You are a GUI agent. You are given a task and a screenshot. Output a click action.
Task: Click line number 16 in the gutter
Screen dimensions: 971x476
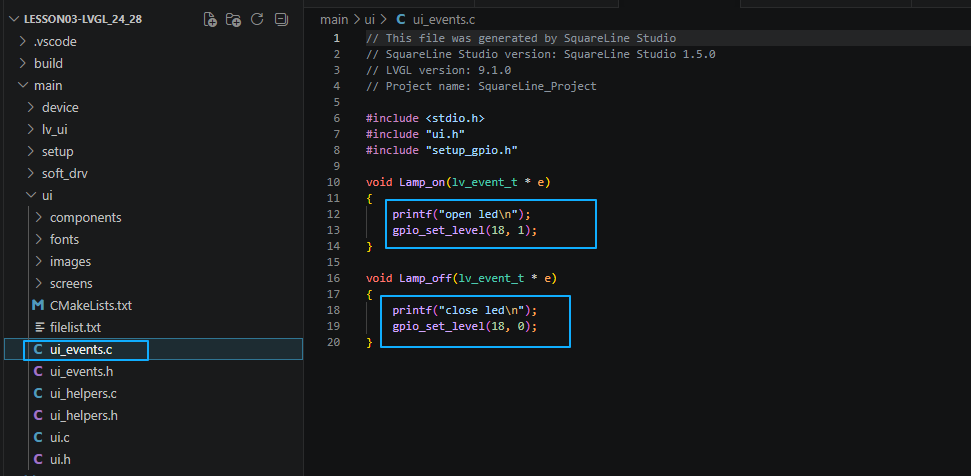point(333,278)
